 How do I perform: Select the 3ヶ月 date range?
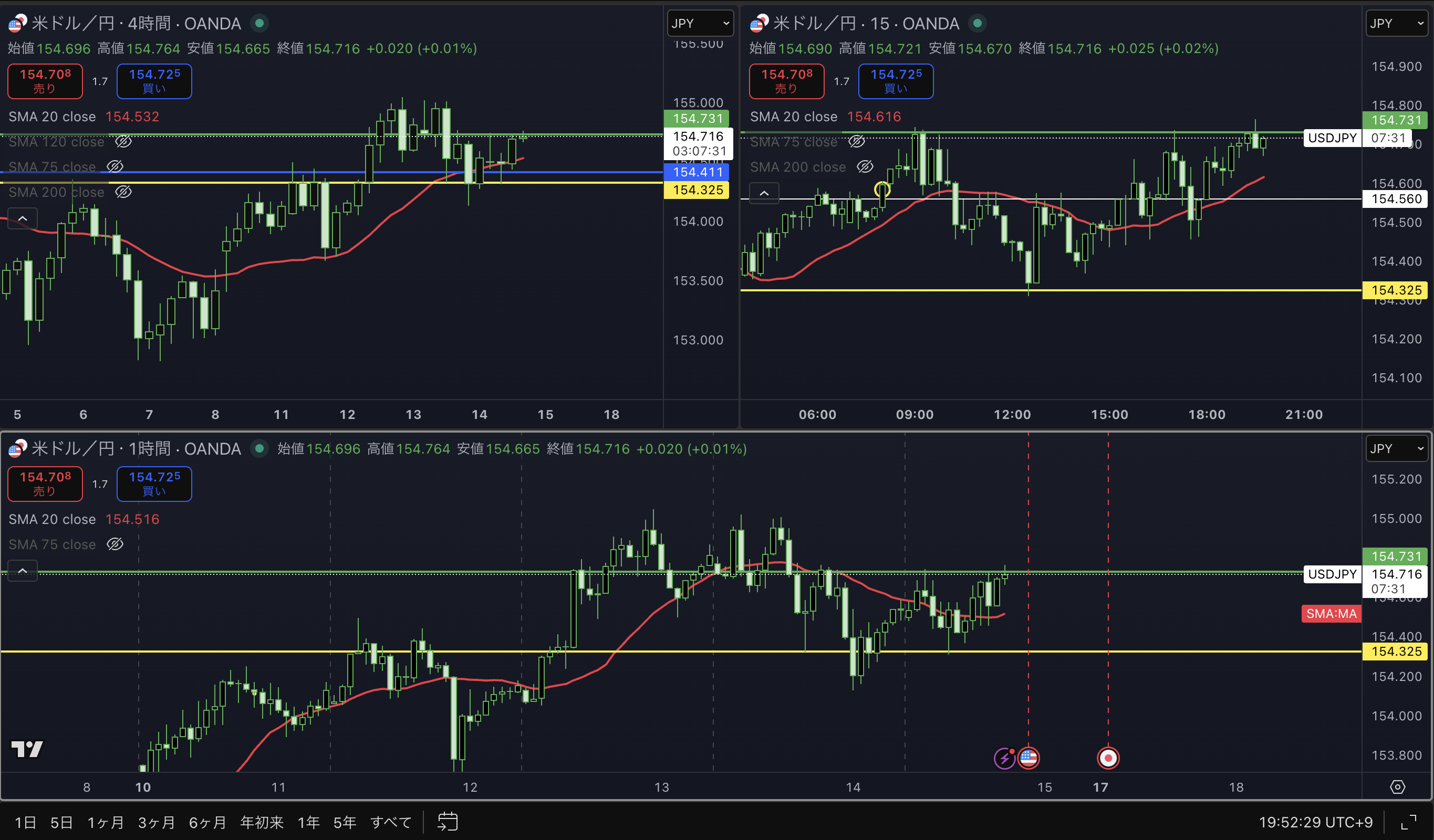(157, 822)
